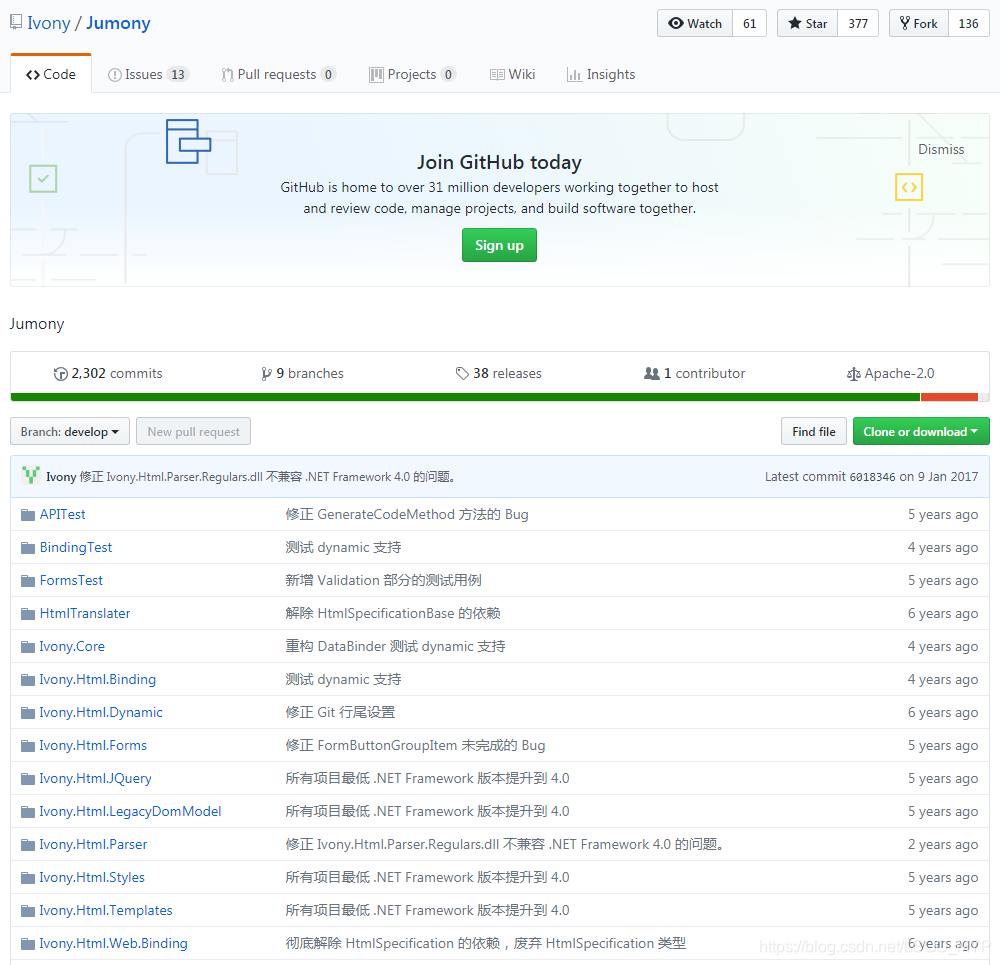Open the Projects tab
The height and width of the screenshot is (965, 1000).
tap(412, 75)
